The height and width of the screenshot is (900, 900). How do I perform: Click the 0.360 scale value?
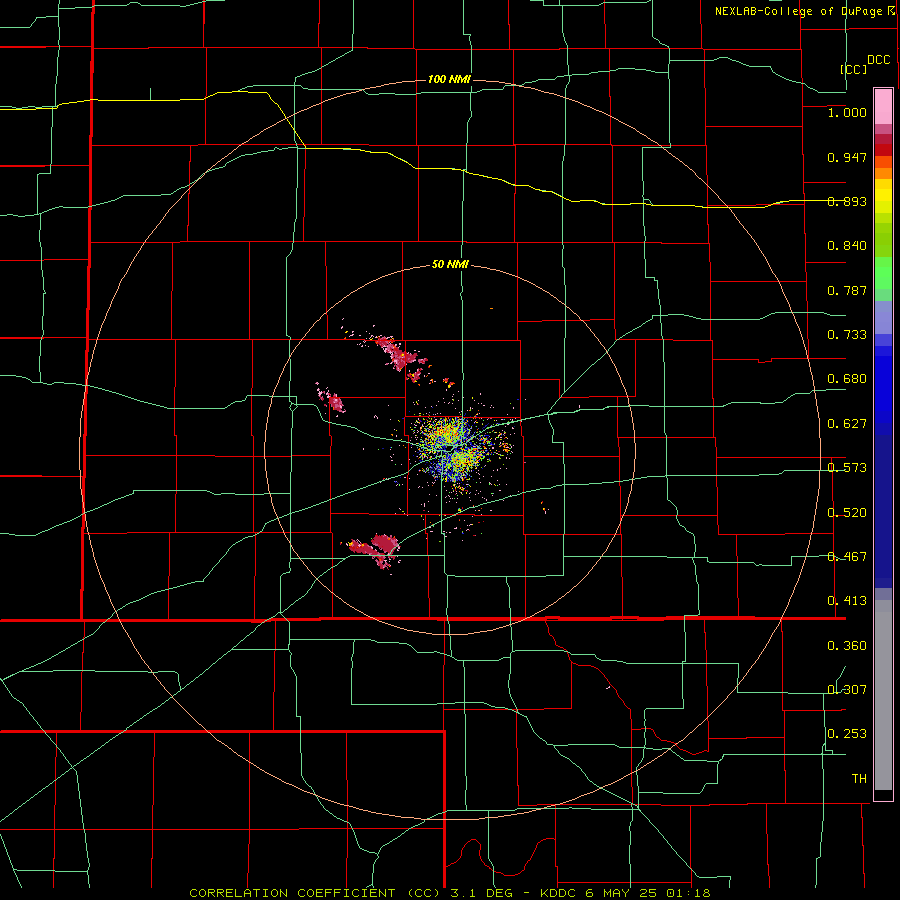pos(847,646)
